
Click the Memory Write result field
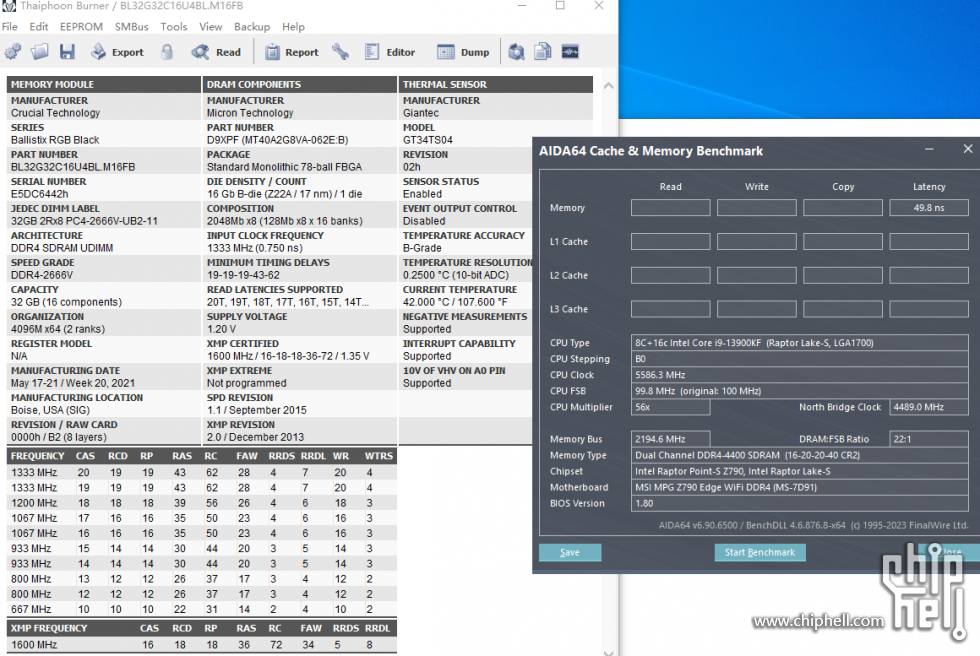click(x=757, y=207)
